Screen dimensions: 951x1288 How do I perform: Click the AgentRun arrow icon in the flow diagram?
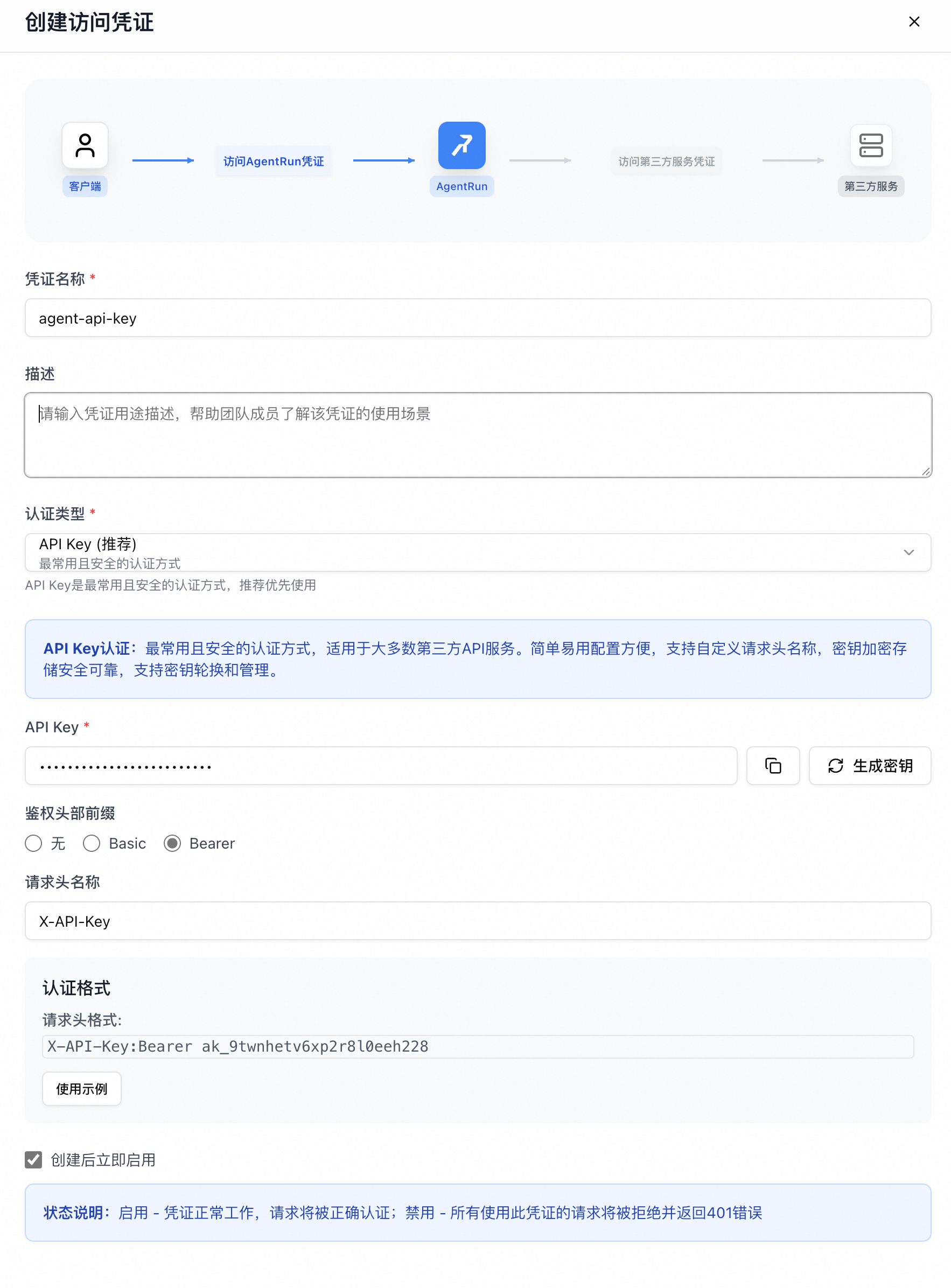pyautogui.click(x=462, y=145)
